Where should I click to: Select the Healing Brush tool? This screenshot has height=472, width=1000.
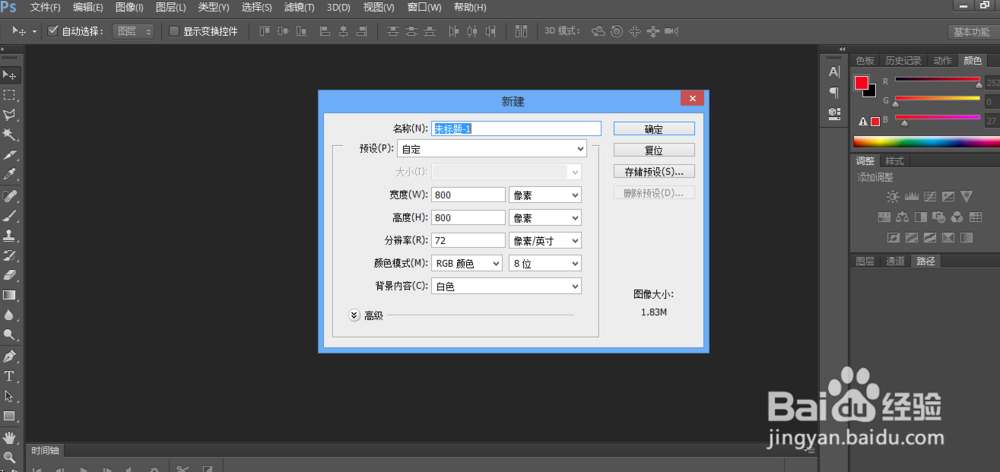coord(10,195)
